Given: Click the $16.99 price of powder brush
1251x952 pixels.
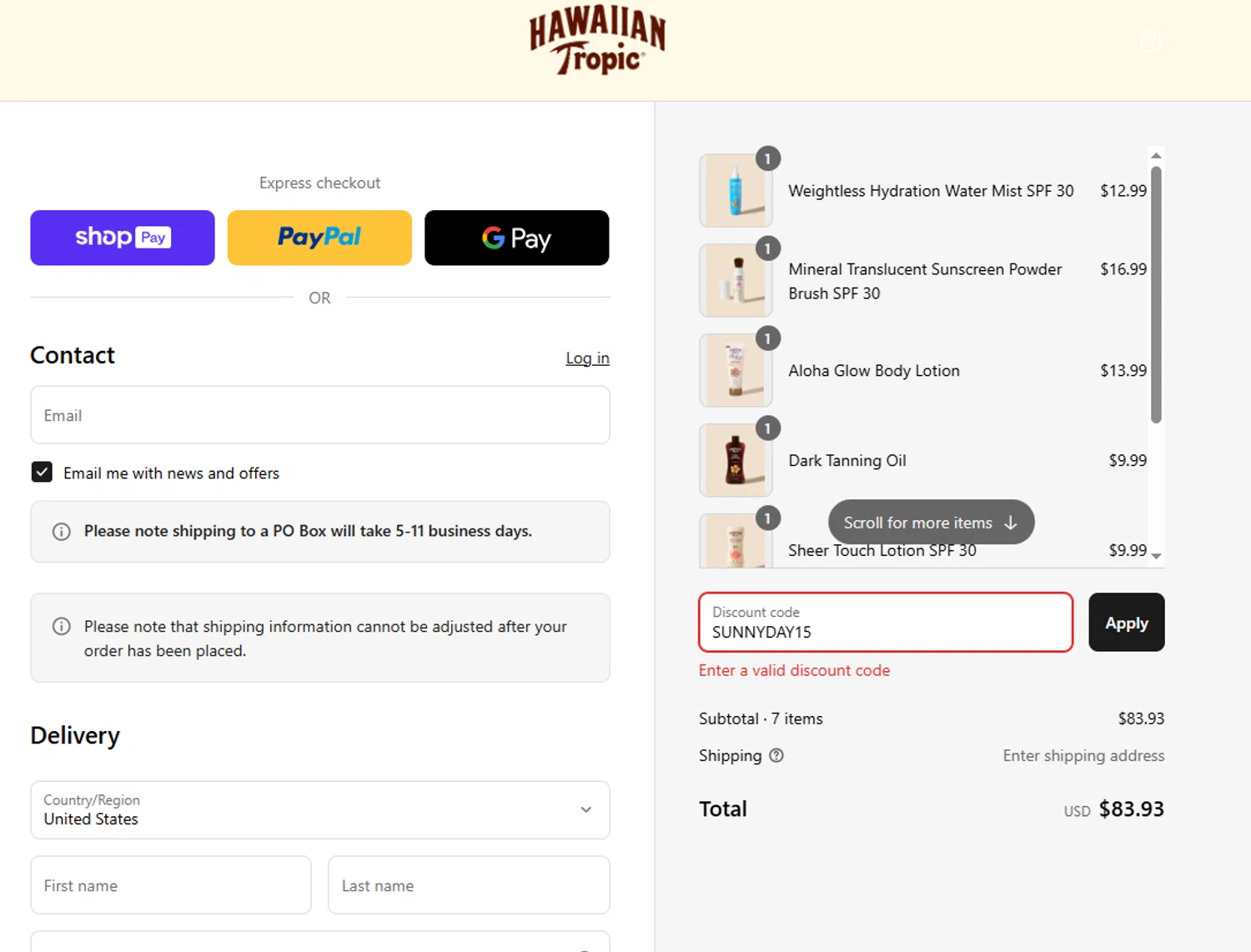Looking at the screenshot, I should point(1123,269).
